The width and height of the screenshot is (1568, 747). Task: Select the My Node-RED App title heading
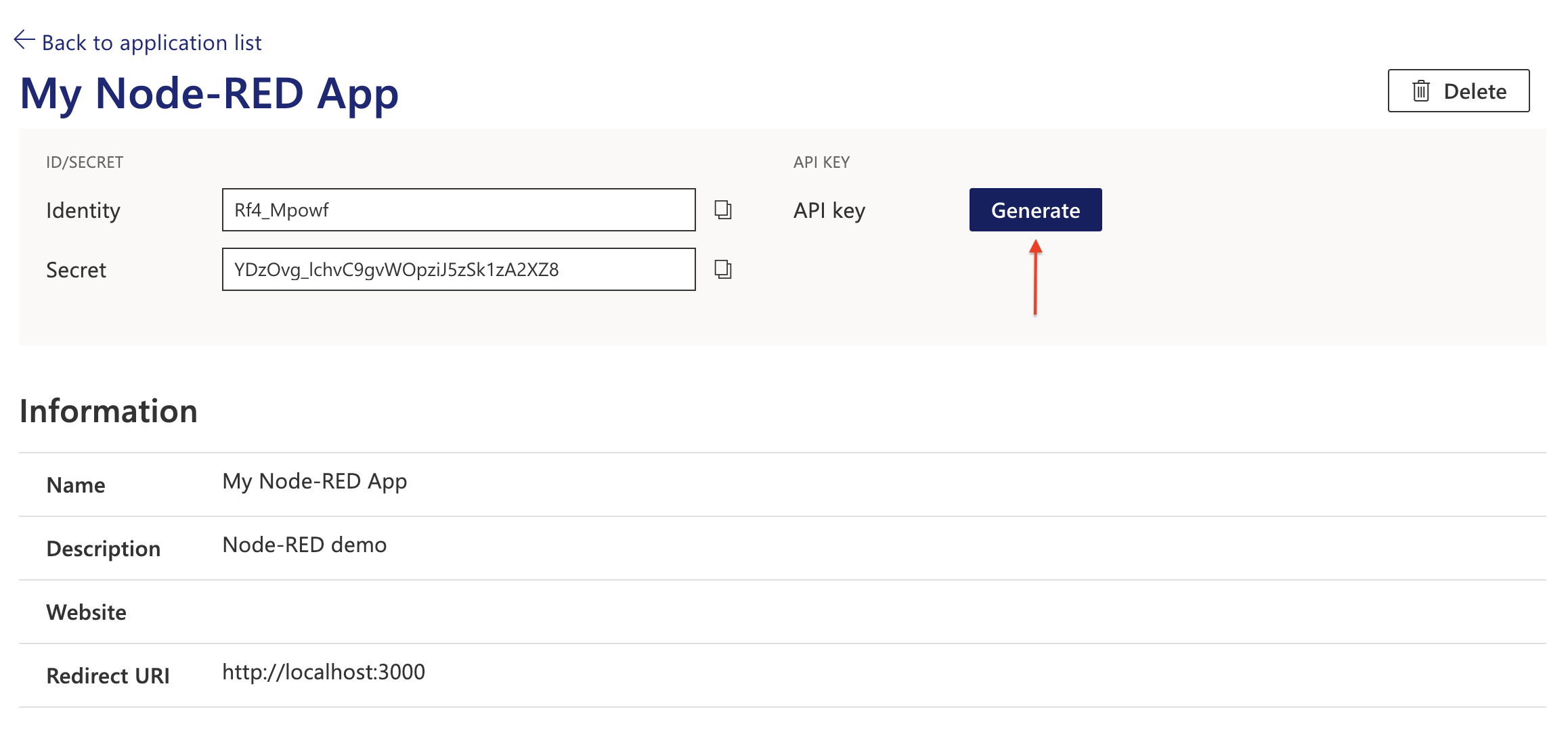(x=209, y=93)
